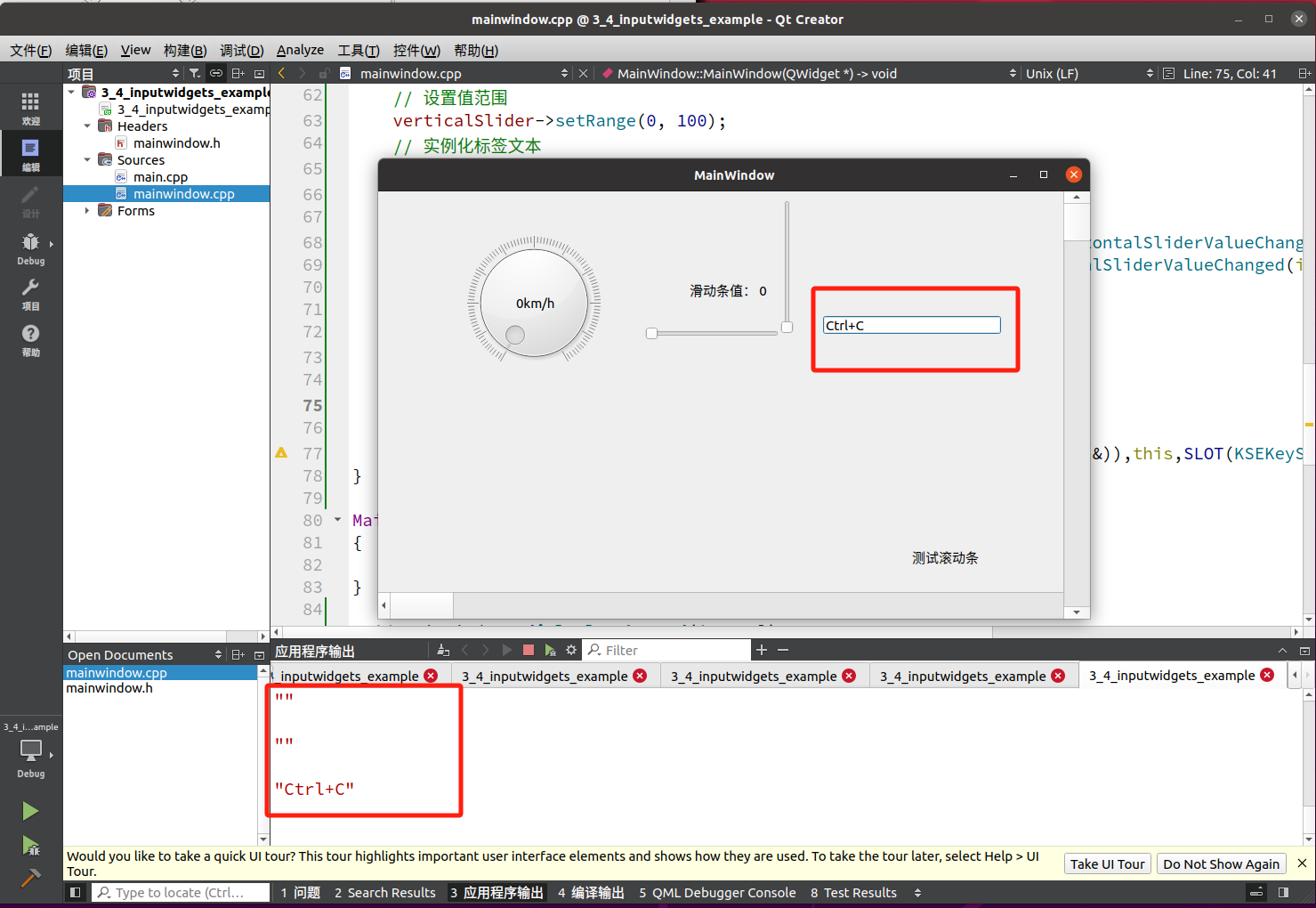Click the 0km/h dial in MainWindow
This screenshot has width=1316, height=908.
[x=534, y=303]
